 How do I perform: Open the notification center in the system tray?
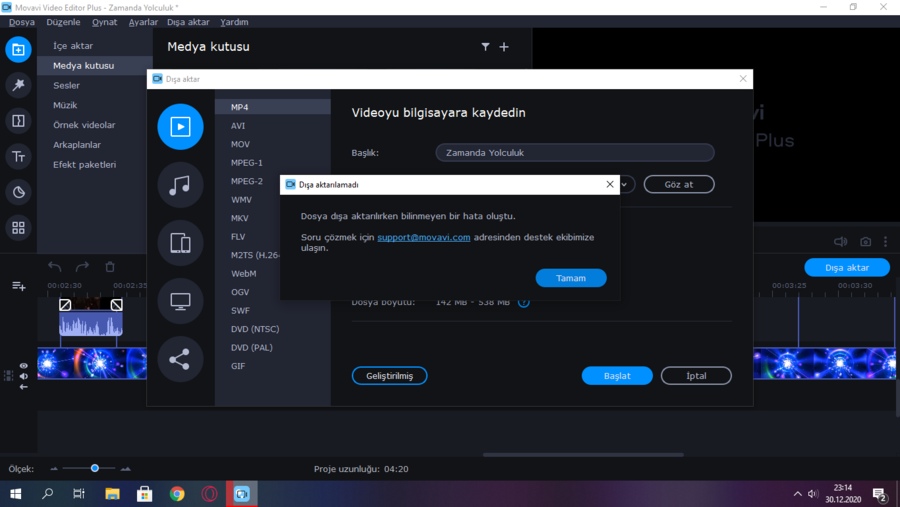click(880, 494)
